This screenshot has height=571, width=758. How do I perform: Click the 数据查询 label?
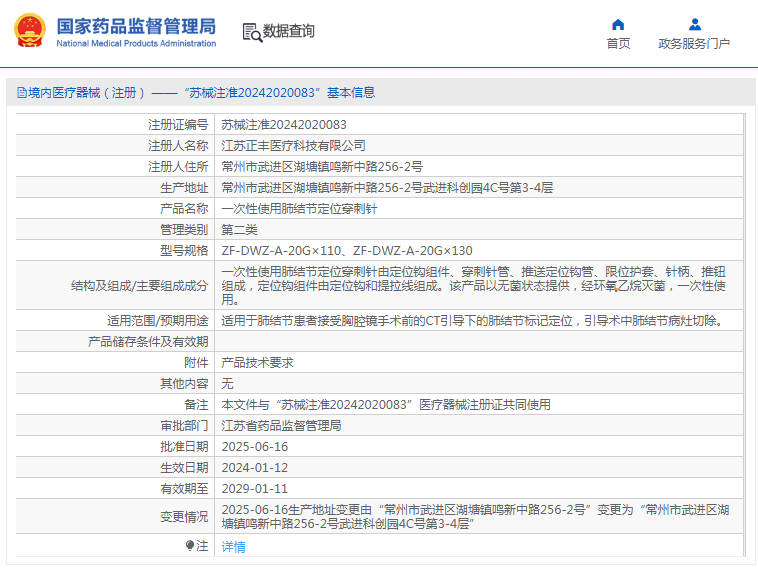tap(289, 31)
